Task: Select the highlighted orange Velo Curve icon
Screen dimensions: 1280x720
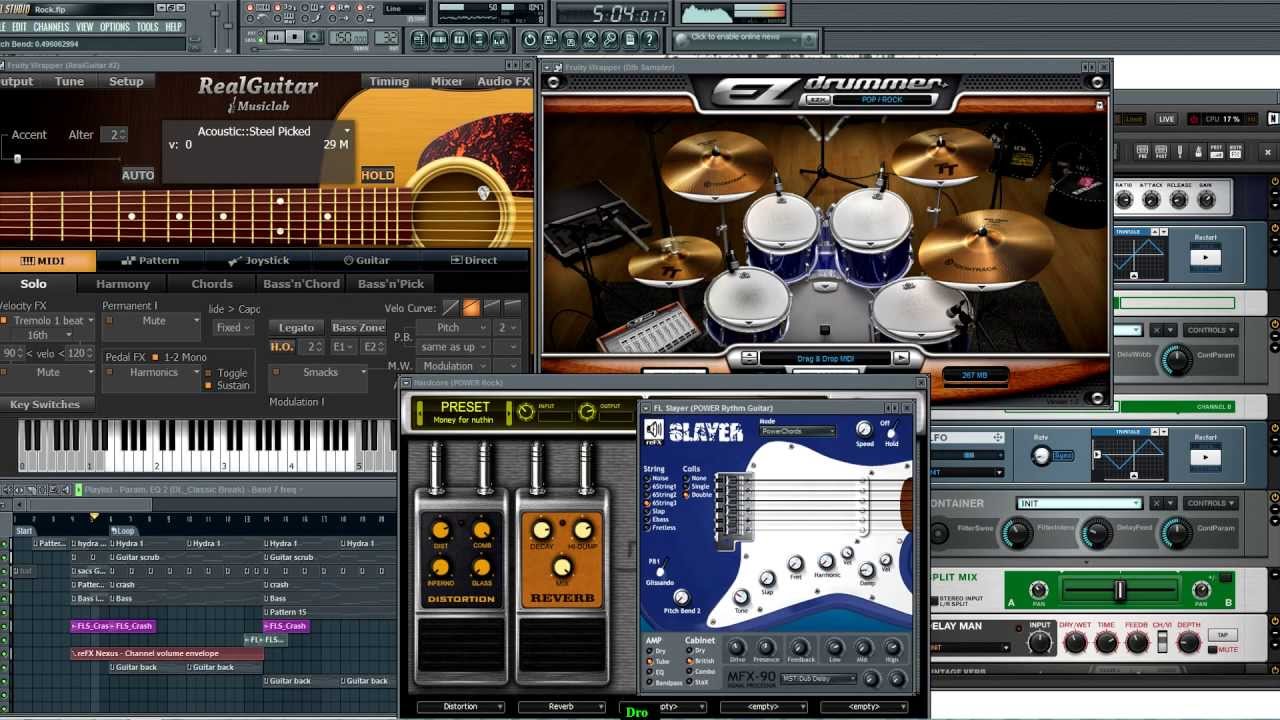Action: [471, 308]
